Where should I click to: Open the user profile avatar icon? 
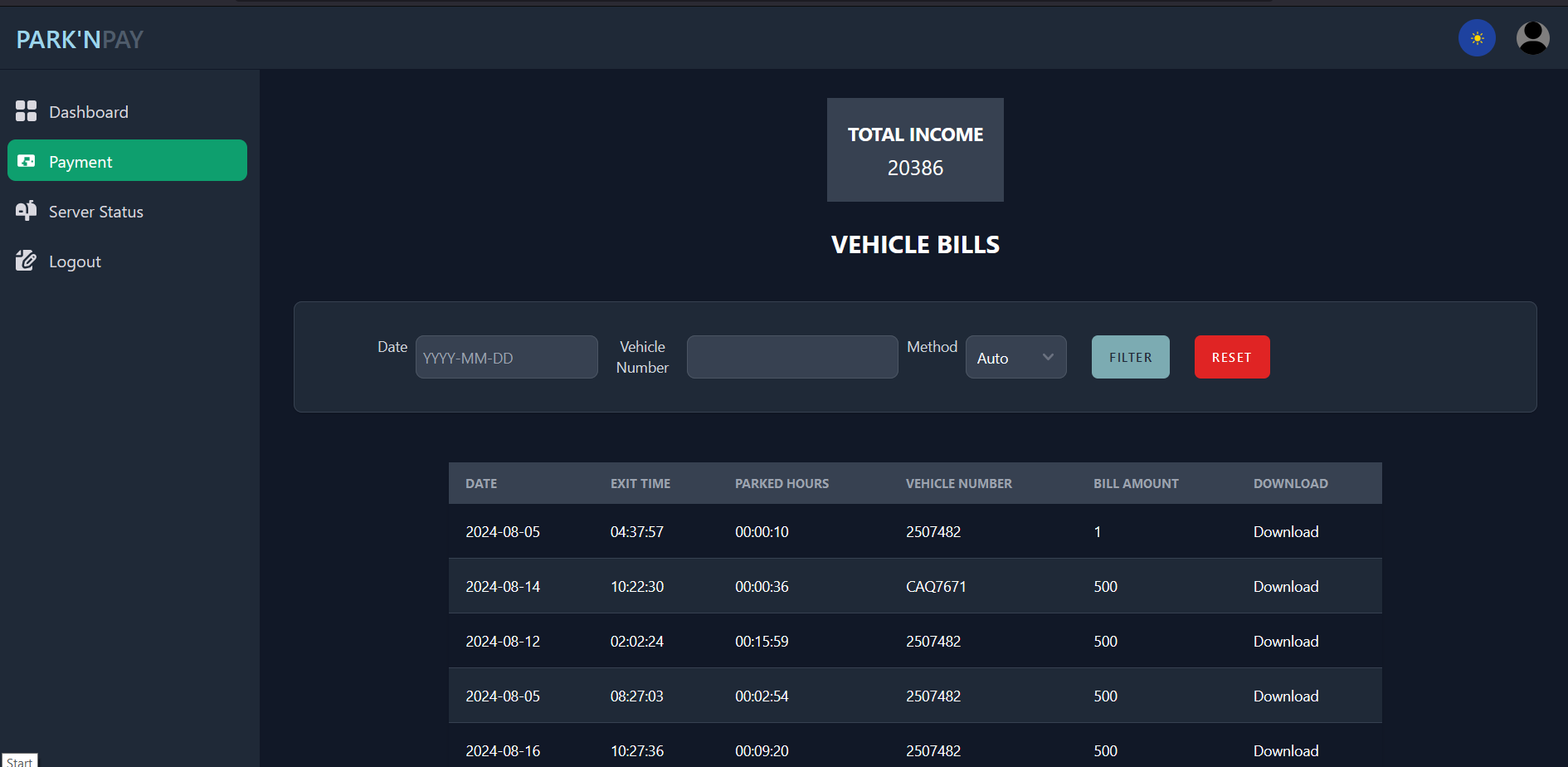(1532, 38)
